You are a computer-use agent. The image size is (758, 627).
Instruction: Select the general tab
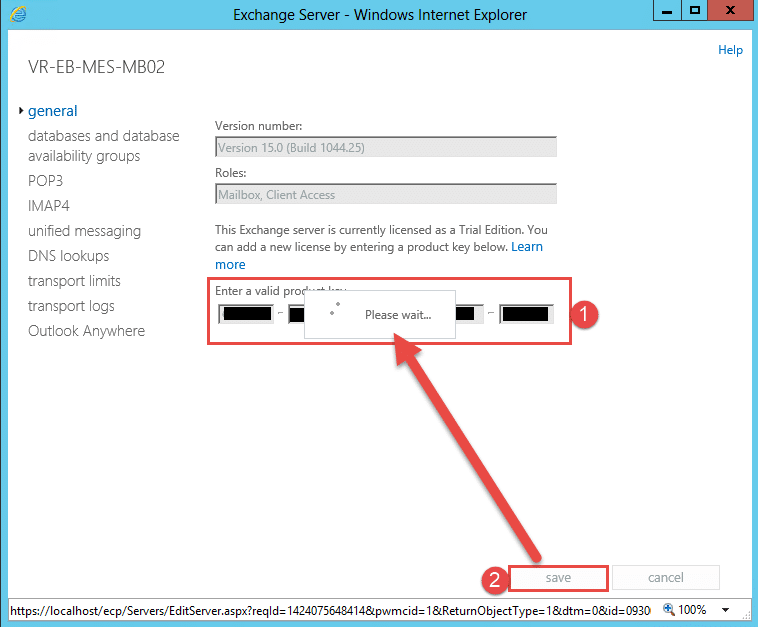52,111
